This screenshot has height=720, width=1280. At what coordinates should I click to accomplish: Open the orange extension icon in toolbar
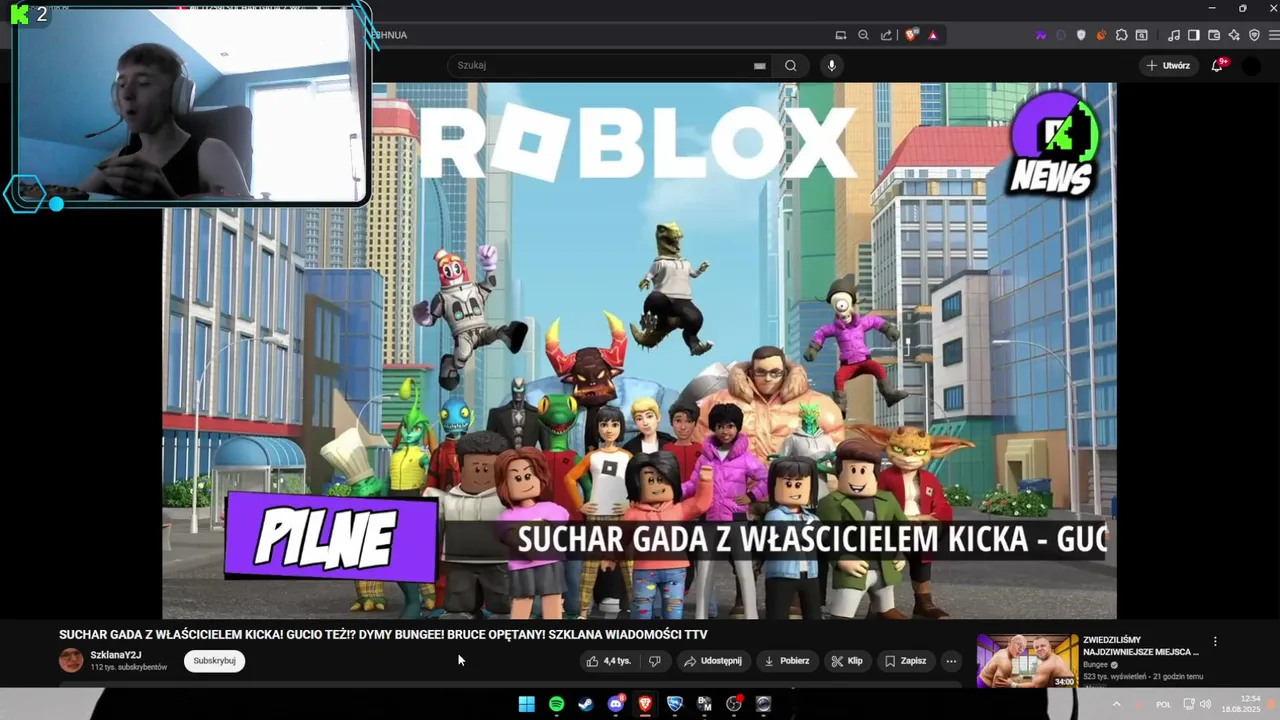1101,35
